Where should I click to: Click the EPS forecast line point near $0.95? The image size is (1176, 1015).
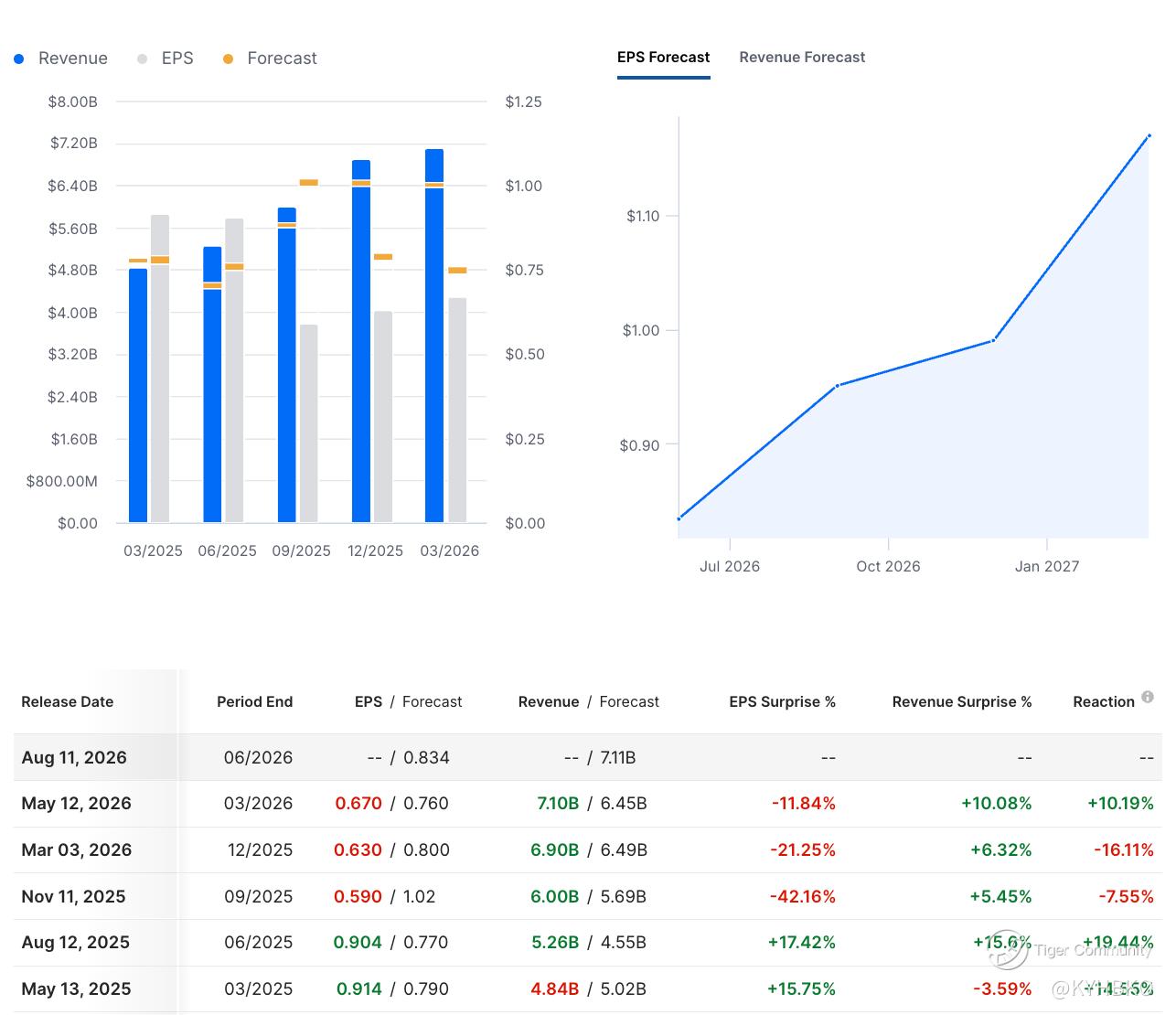(x=837, y=386)
